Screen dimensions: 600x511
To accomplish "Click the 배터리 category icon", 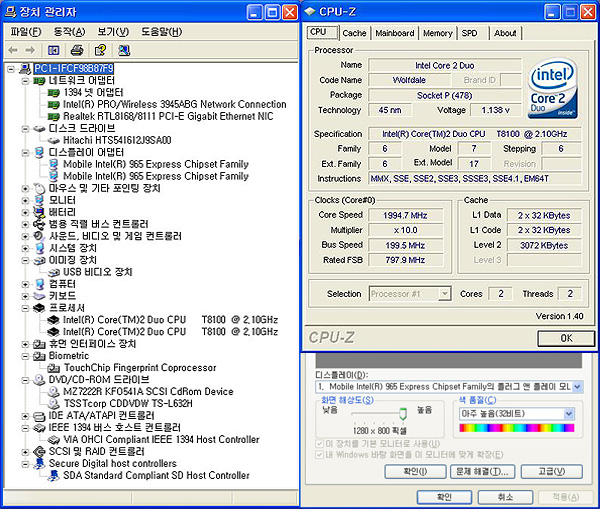I will tap(39, 212).
